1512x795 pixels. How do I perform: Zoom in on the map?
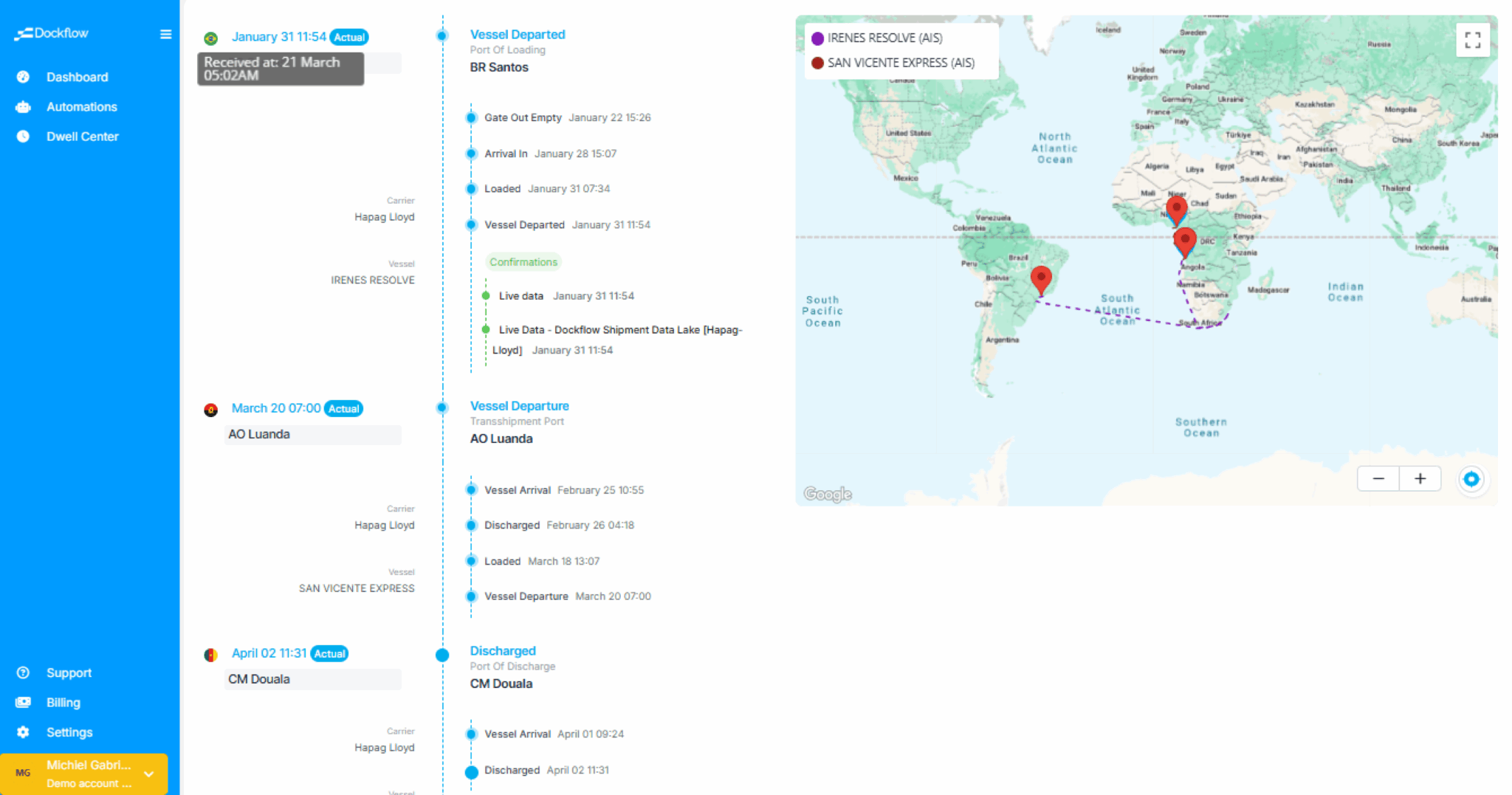pos(1420,478)
